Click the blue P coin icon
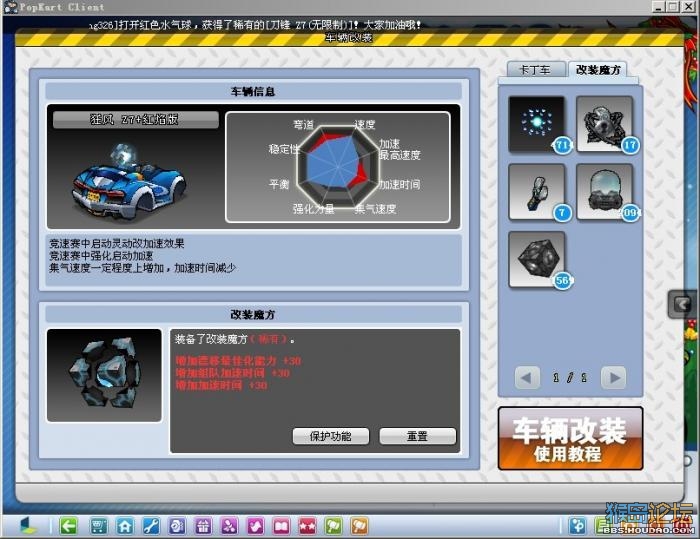This screenshot has width=700, height=539. [x=577, y=526]
